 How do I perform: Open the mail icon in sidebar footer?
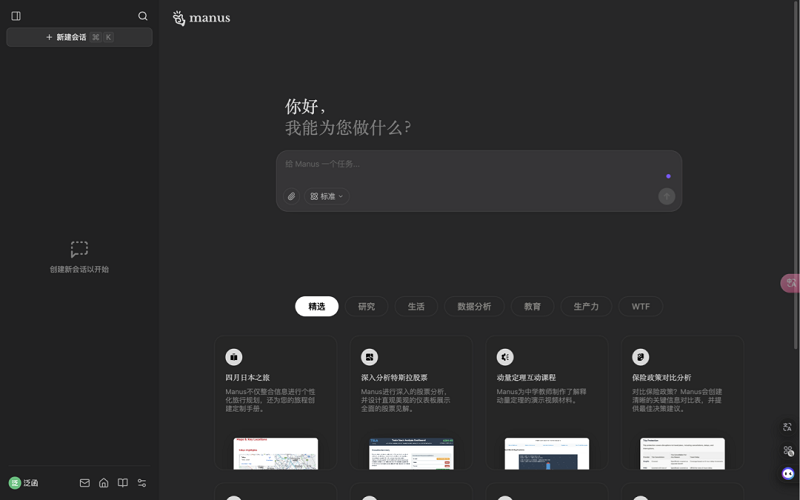pos(85,483)
